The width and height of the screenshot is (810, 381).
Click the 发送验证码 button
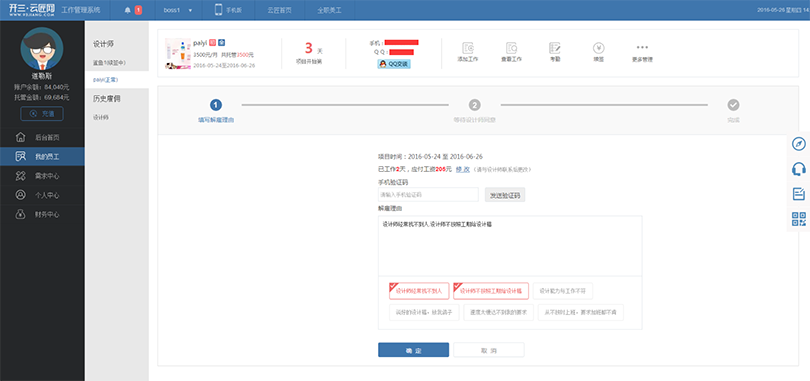pyautogui.click(x=505, y=195)
